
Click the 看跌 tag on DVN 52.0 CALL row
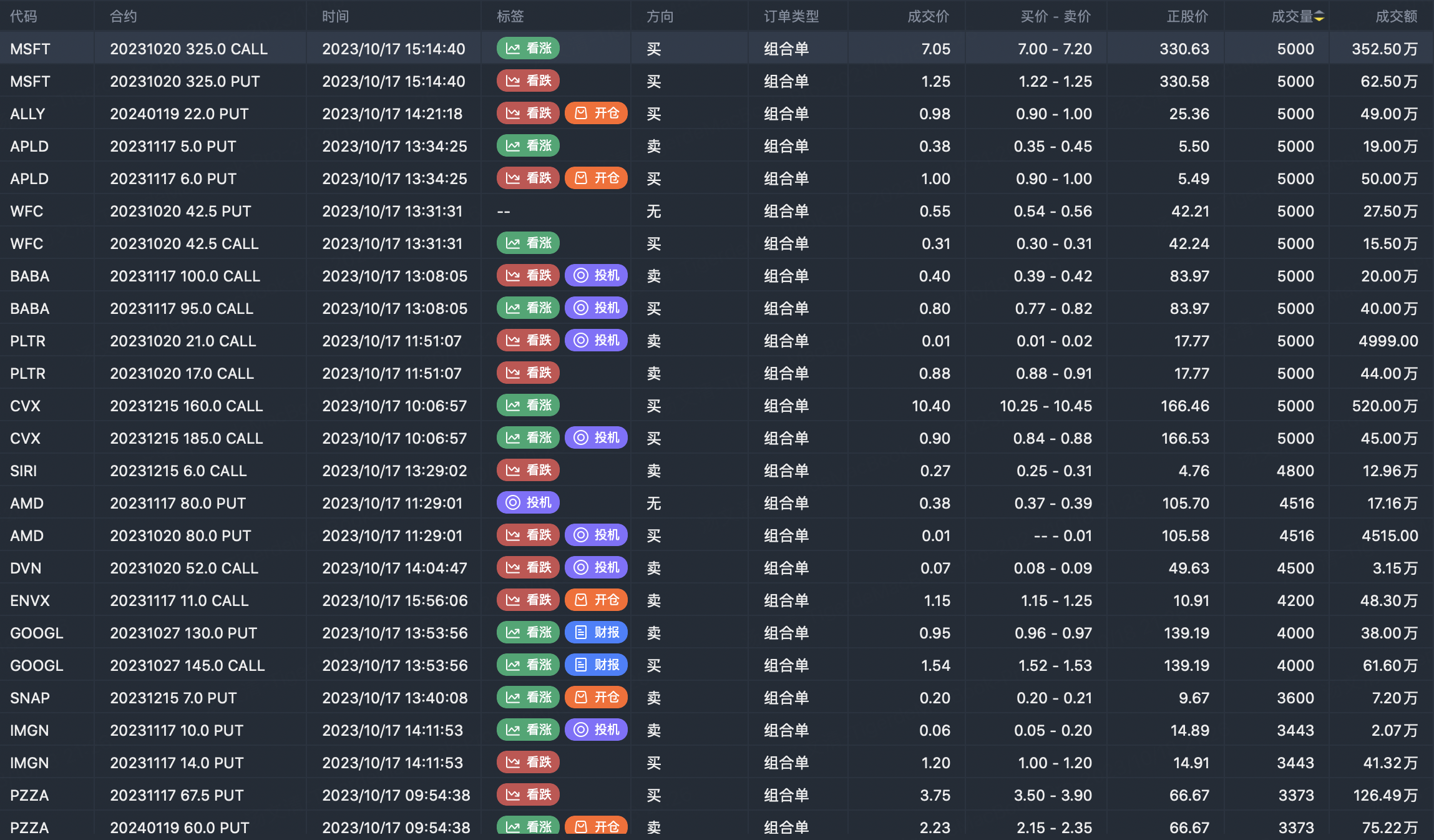click(x=528, y=567)
